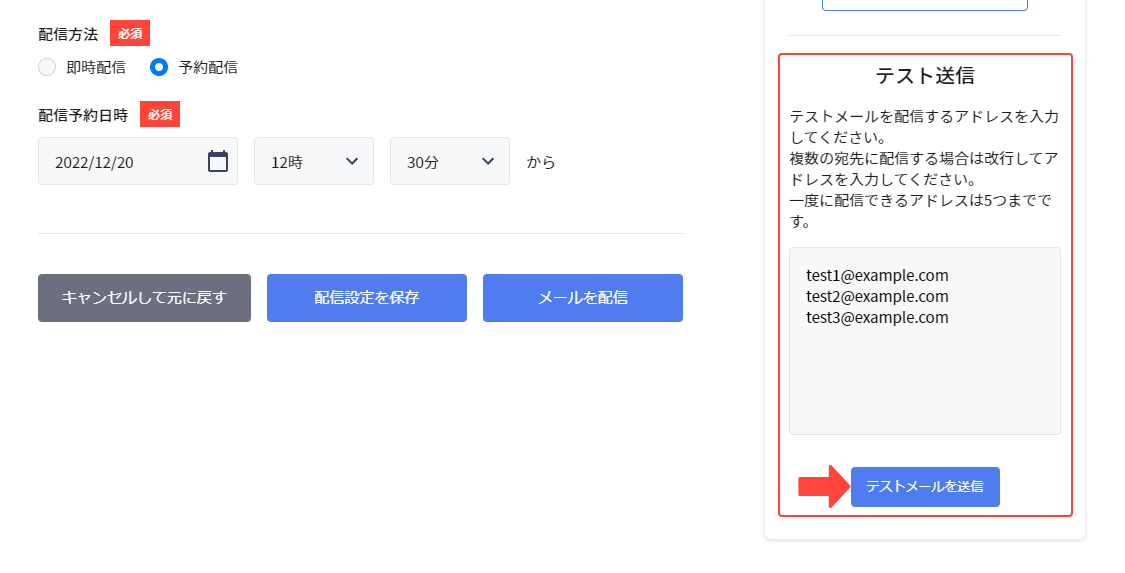
Task: Click the 即時配信 label text
Action: (x=96, y=67)
